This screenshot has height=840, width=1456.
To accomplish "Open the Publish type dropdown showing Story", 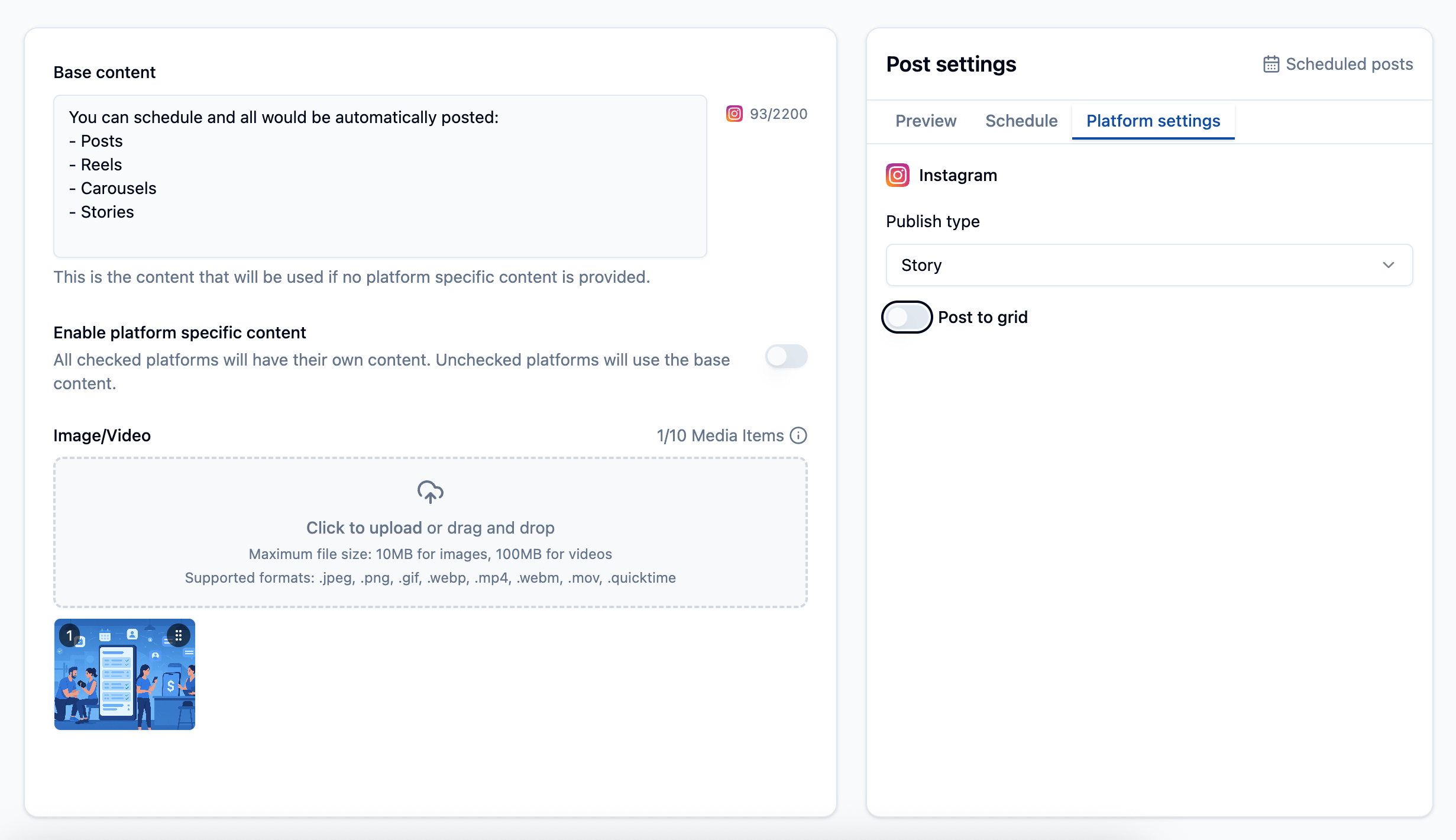I will point(1149,265).
